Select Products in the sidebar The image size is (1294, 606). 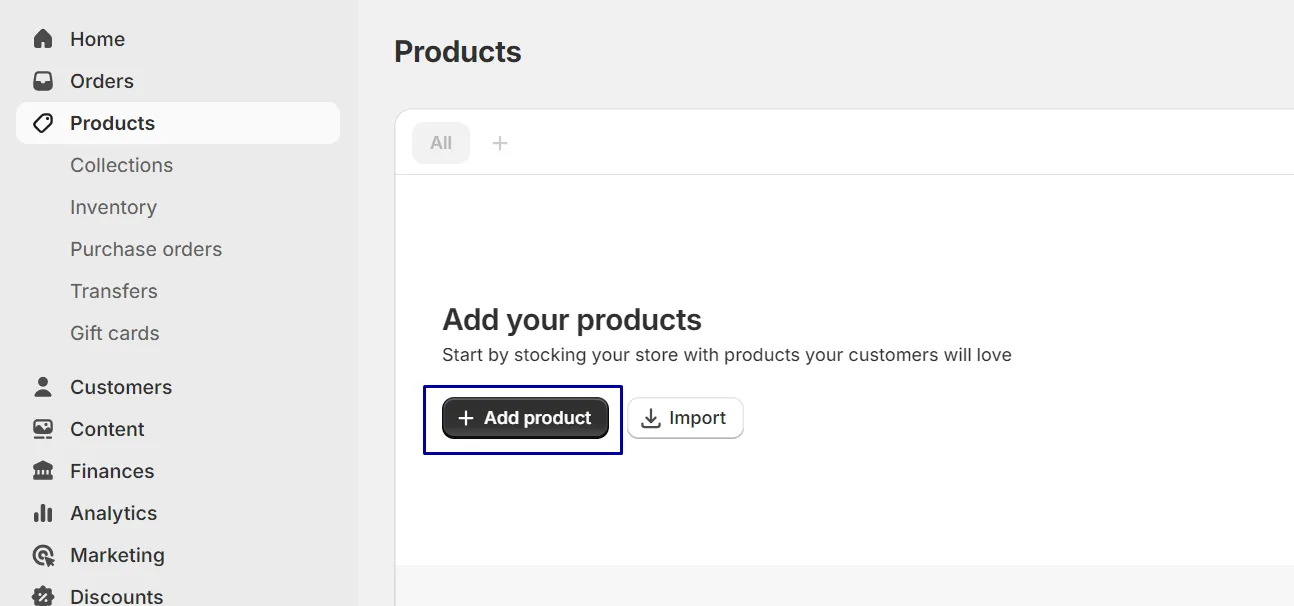pyautogui.click(x=178, y=123)
